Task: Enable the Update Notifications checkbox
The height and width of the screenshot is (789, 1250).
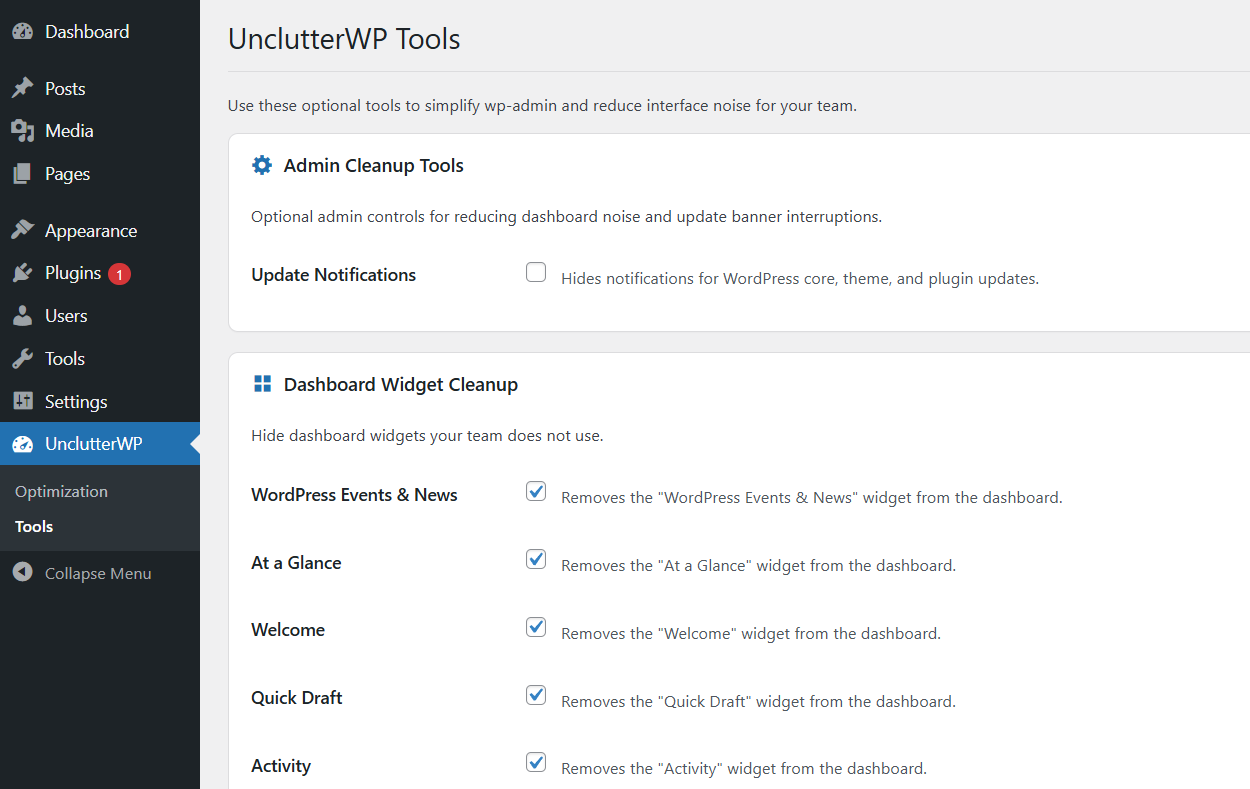Action: tap(536, 272)
